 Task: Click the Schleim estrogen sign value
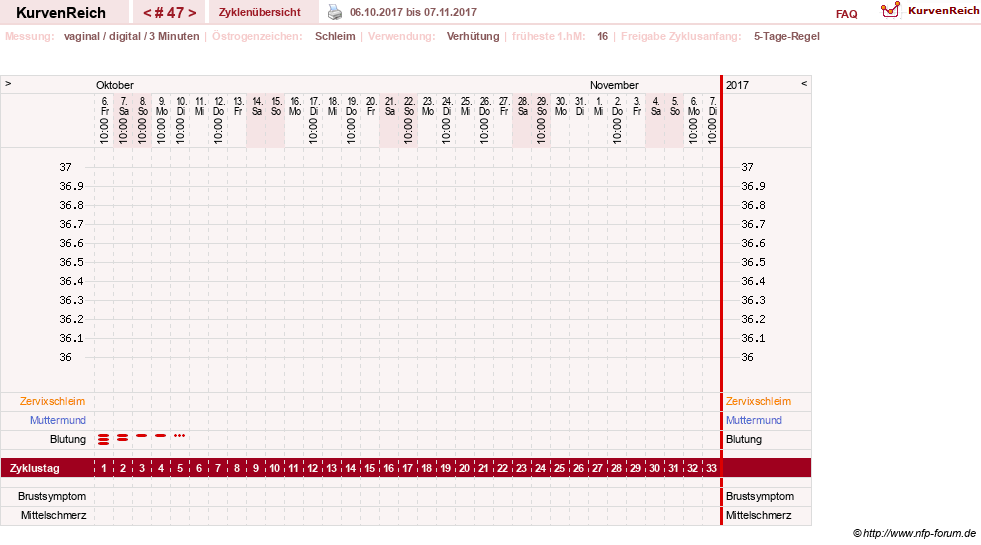(x=335, y=36)
